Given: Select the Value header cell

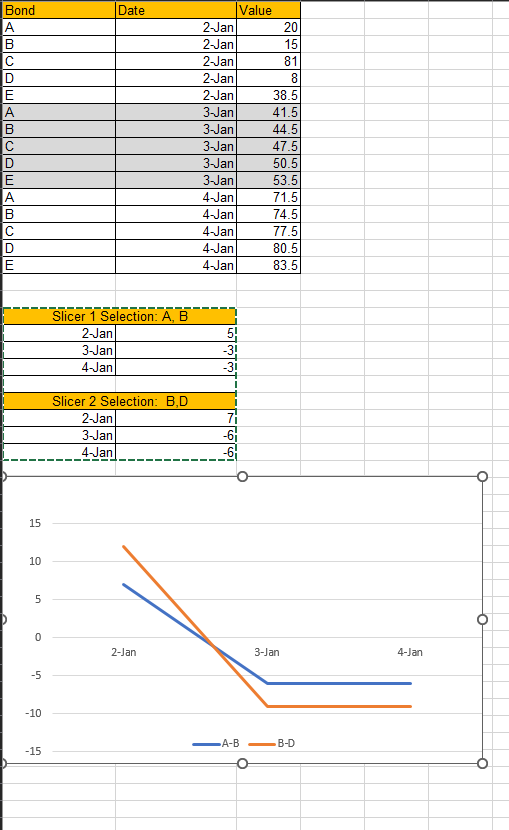Looking at the screenshot, I should pyautogui.click(x=268, y=10).
